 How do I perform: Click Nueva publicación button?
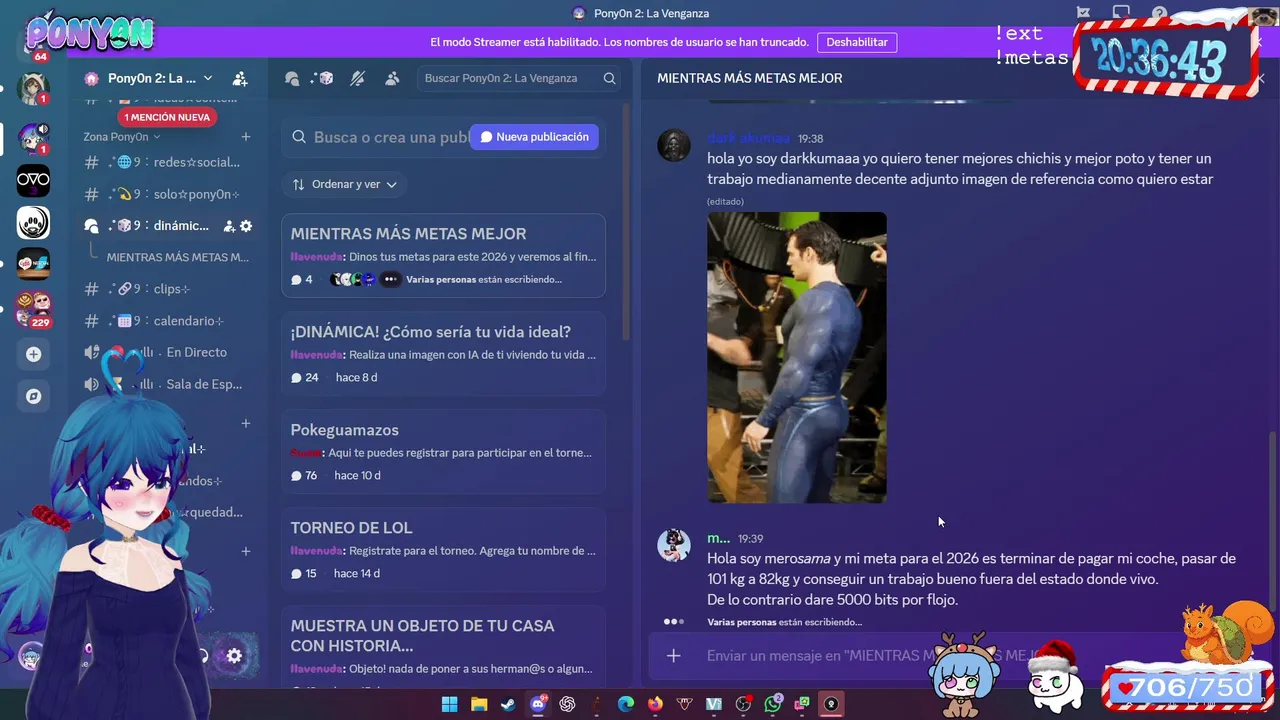(534, 137)
